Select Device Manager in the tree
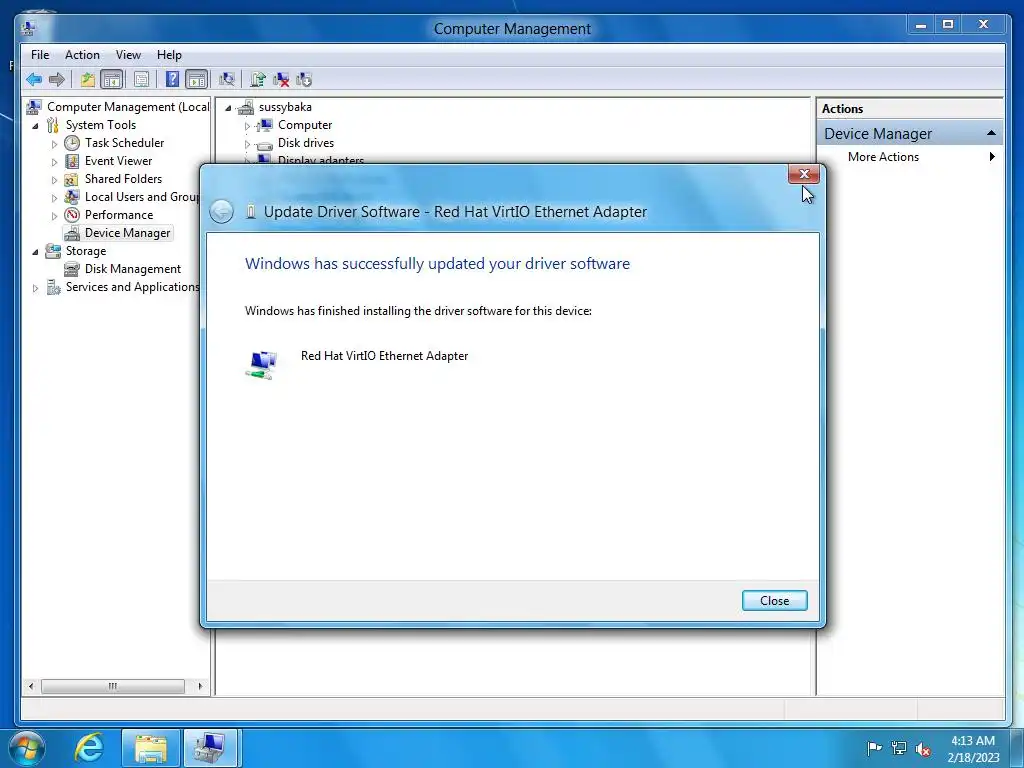1024x768 pixels. tap(127, 233)
